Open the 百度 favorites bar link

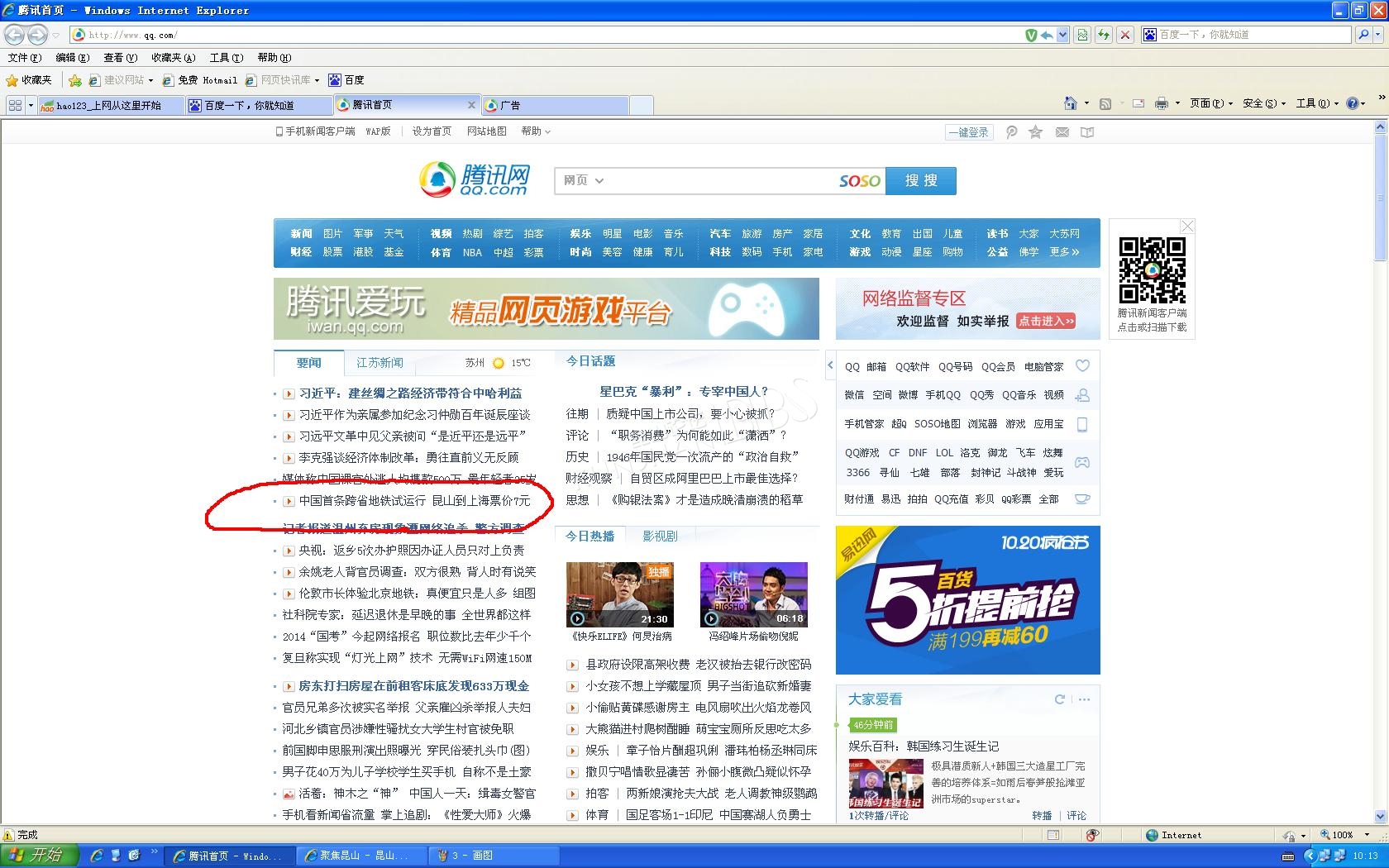click(346, 80)
